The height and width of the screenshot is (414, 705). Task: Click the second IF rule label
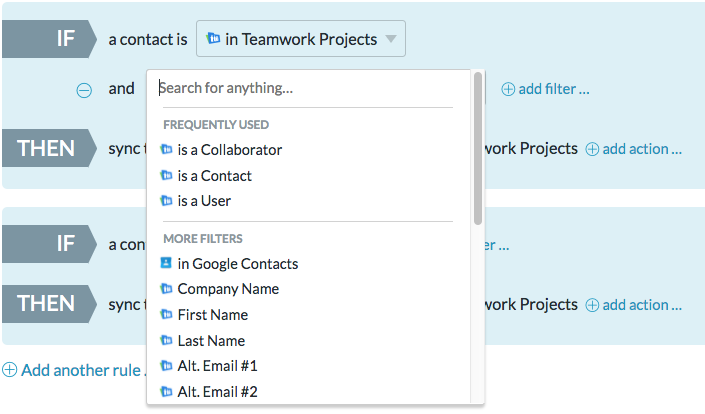[x=49, y=244]
